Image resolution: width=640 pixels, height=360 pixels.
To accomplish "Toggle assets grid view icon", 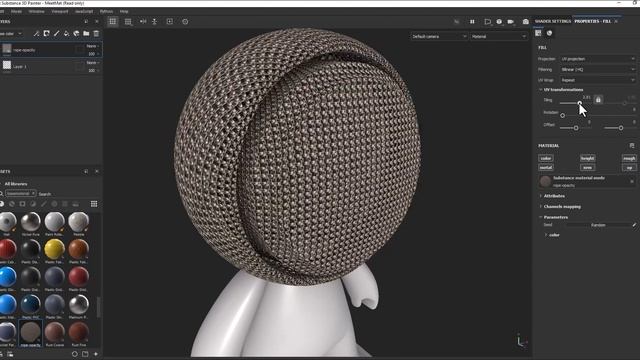I will point(94,204).
